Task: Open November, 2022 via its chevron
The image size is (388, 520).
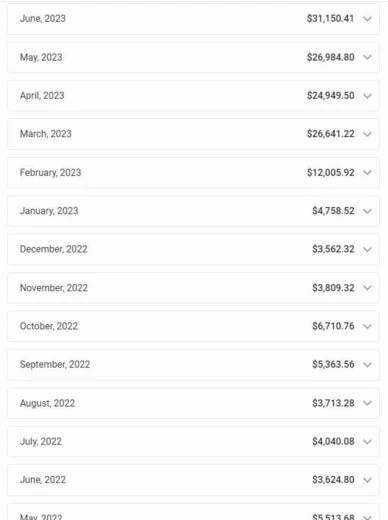Action: 367,288
